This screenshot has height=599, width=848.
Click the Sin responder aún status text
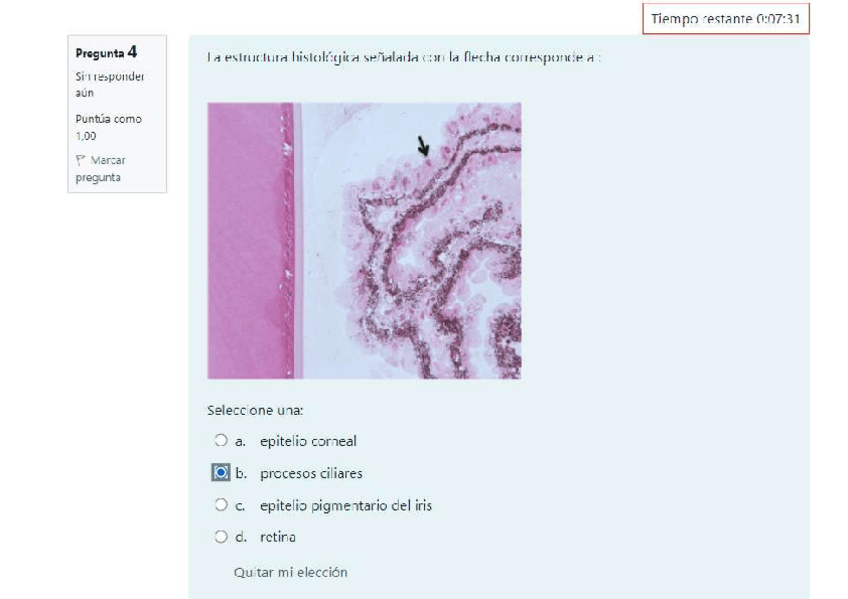[x=110, y=84]
